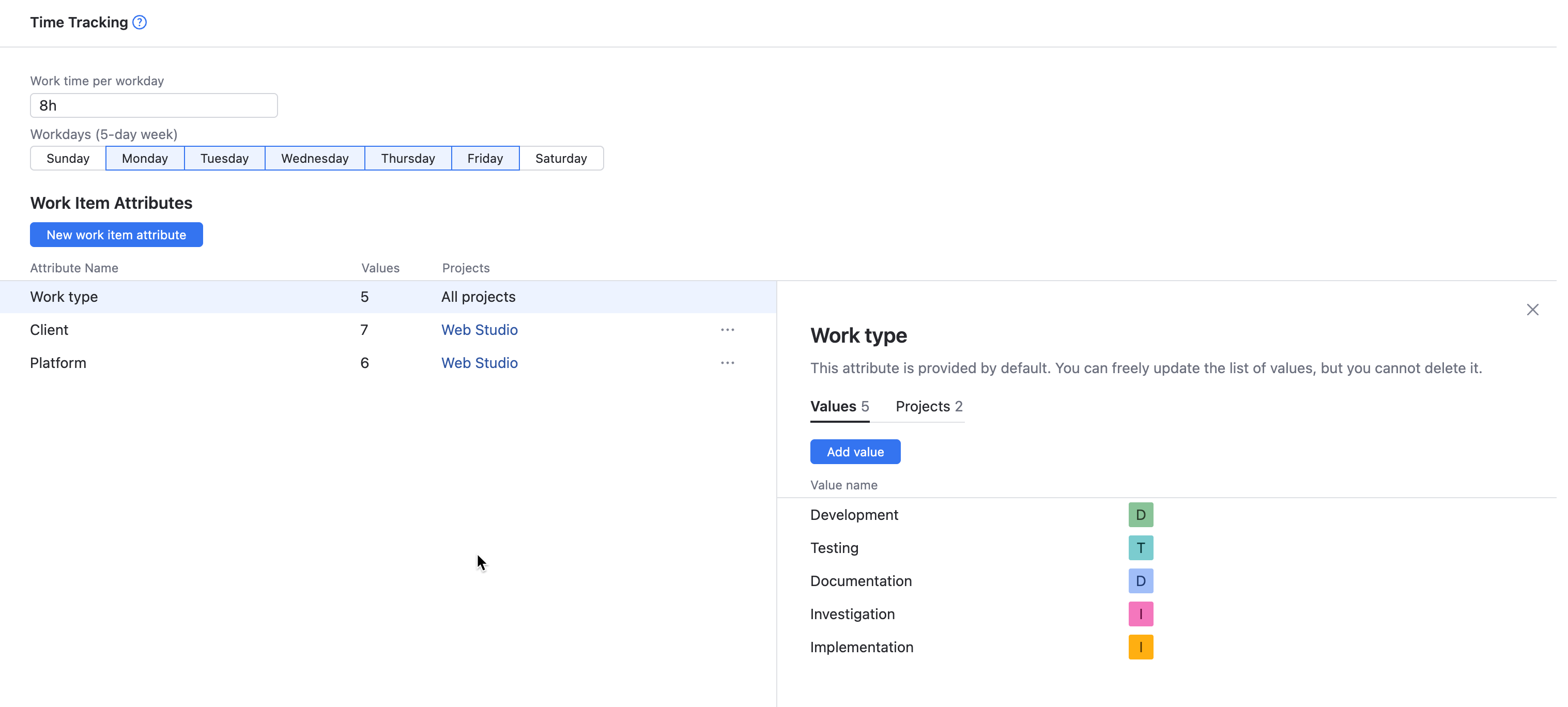Screen dimensions: 1568x707
Task: Click the Testing value color badge
Action: tap(1140, 547)
